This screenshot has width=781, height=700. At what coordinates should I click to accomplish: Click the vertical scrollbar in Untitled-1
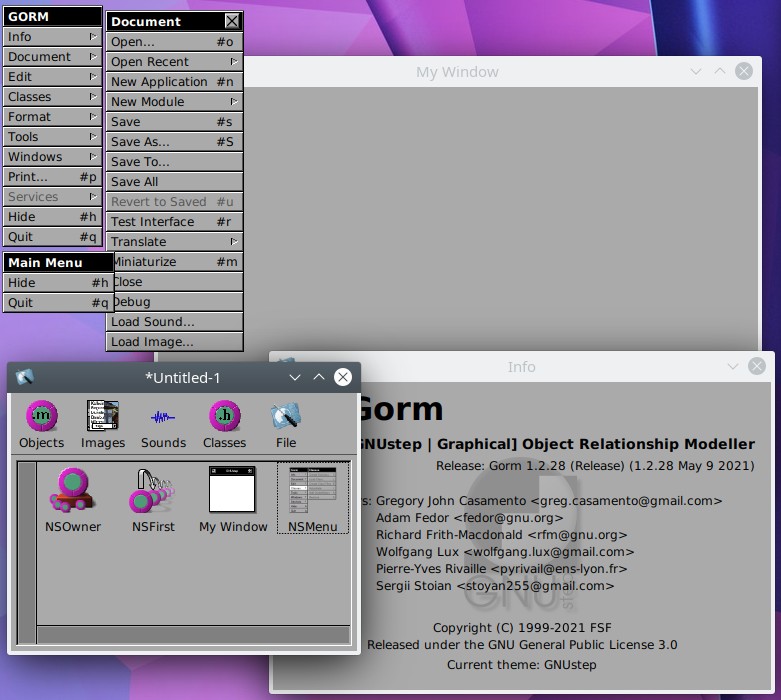tap(27, 552)
